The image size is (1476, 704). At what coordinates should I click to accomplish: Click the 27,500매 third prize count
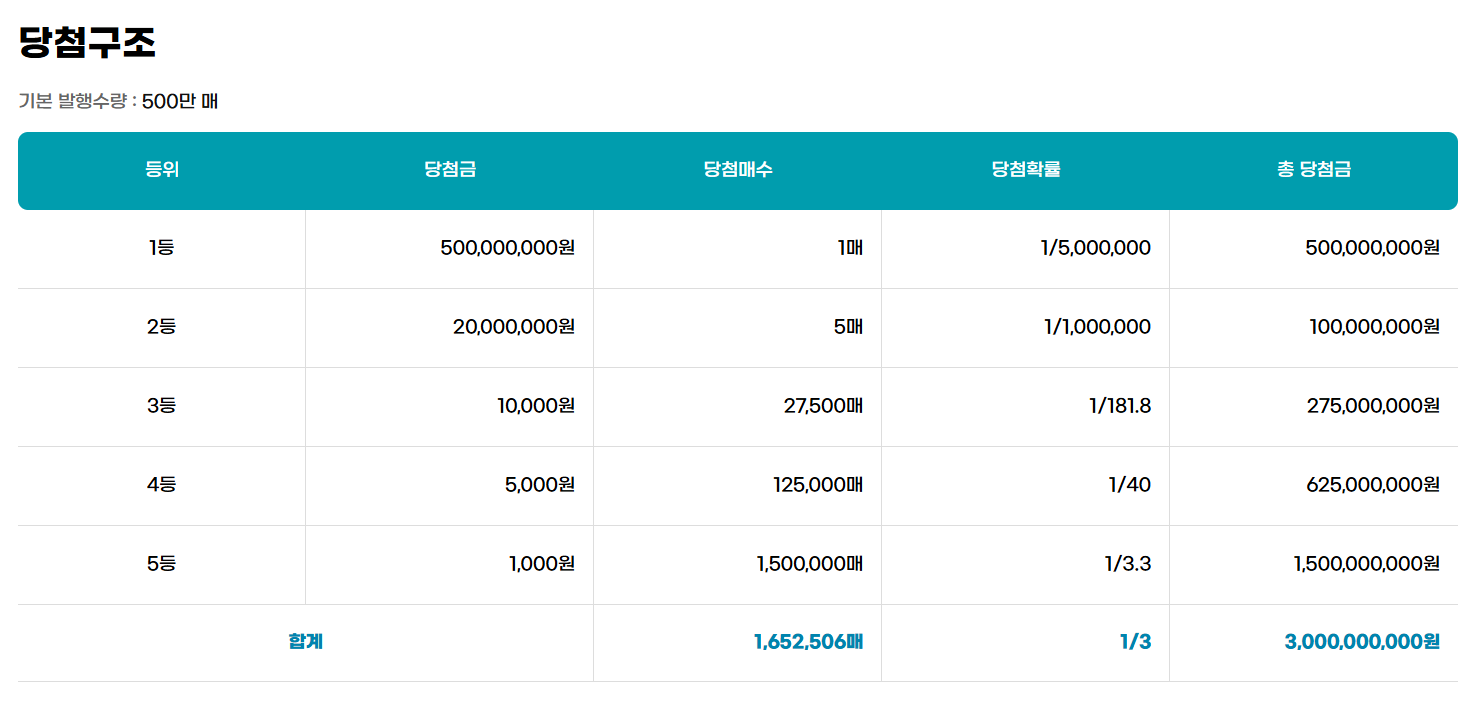[x=820, y=406]
